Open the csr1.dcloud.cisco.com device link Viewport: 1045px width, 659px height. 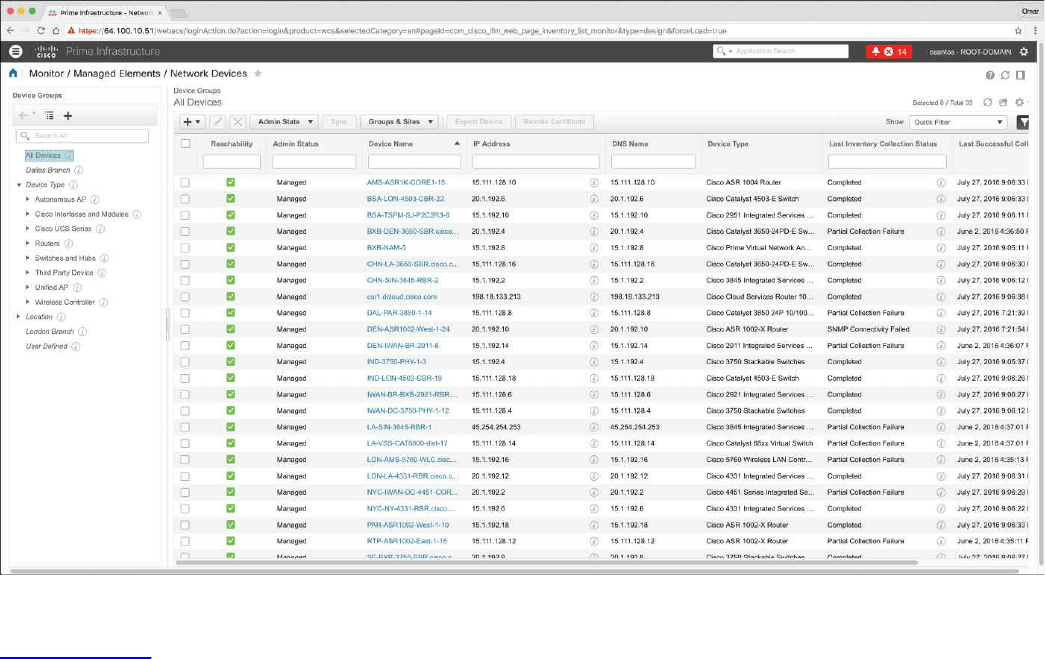pyautogui.click(x=402, y=297)
